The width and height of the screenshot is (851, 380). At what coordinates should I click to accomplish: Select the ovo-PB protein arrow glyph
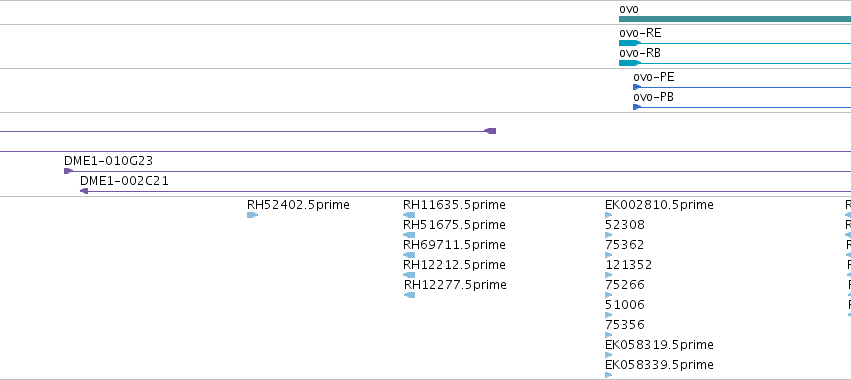637,107
